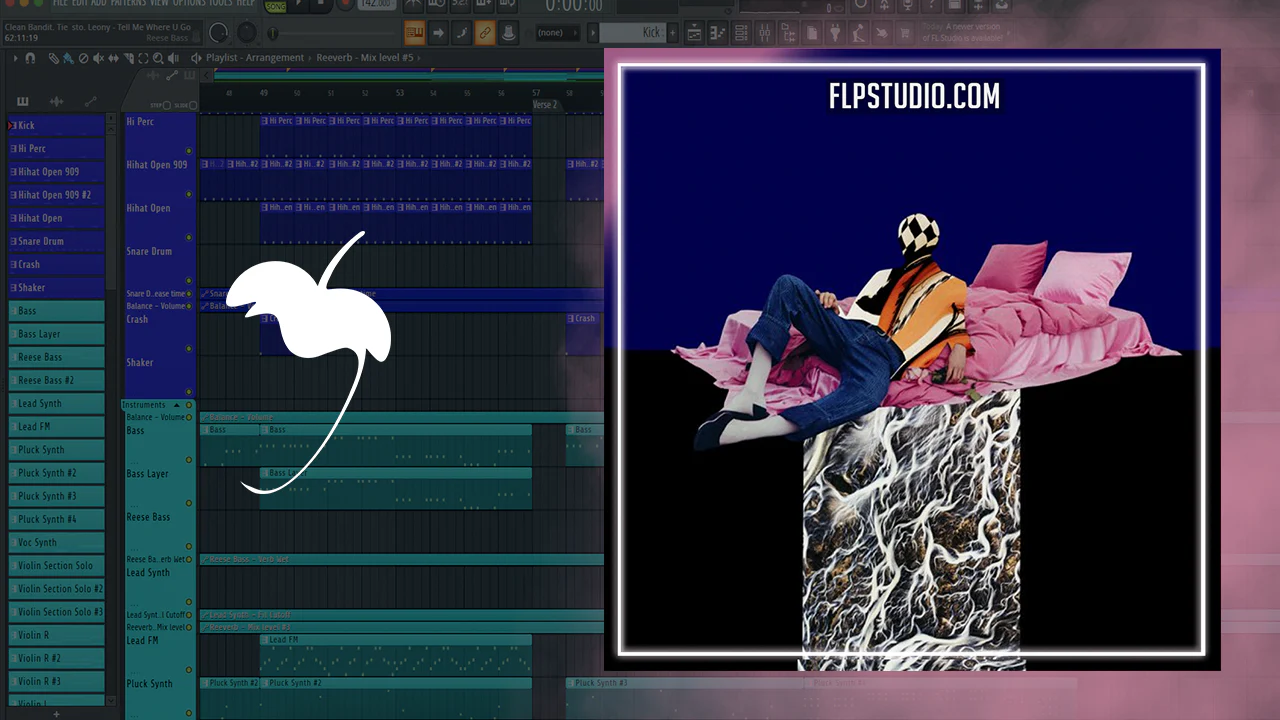
Task: Select the Zoom magnifier tool in playlist toolbar
Action: 158,58
